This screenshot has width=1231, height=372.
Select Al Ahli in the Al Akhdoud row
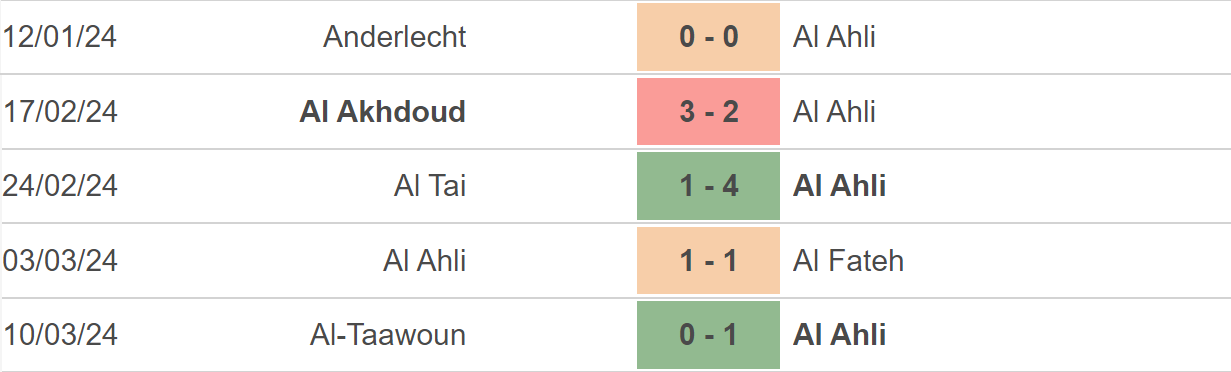coord(834,111)
